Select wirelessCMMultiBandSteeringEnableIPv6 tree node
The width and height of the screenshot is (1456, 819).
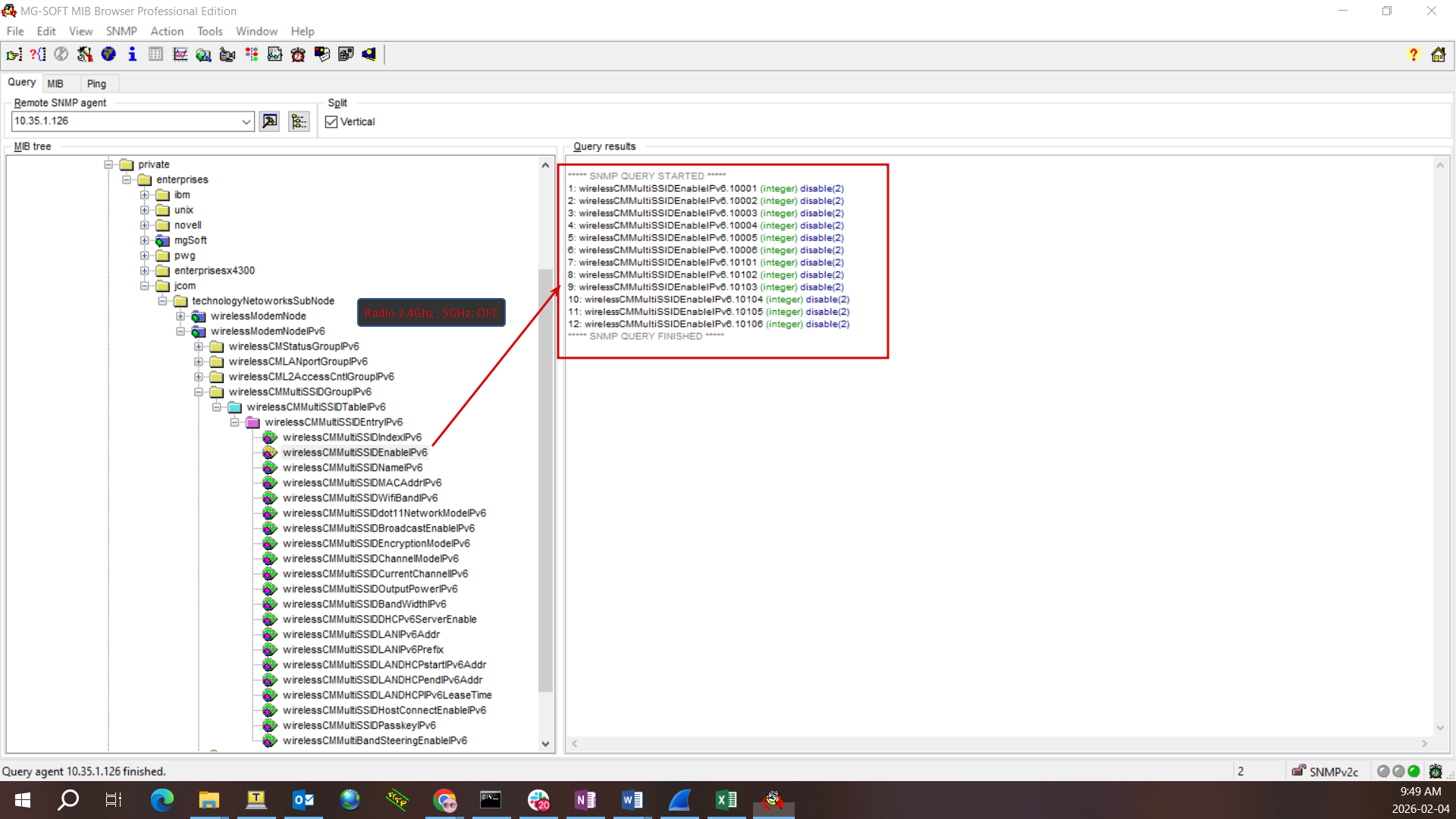point(375,741)
